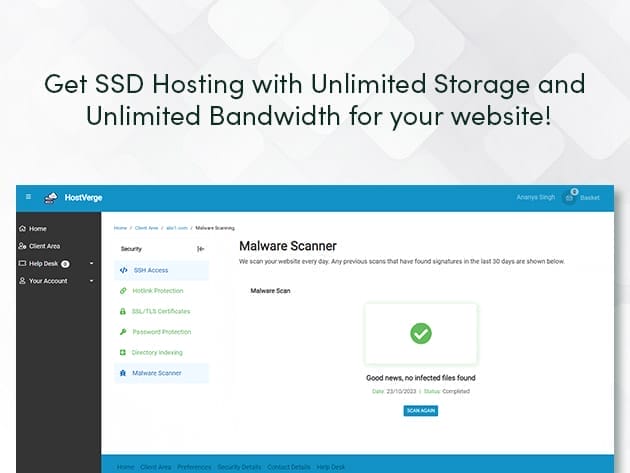This screenshot has width=630, height=473.
Task: Click the Client Area breadcrumb link
Action: click(146, 228)
